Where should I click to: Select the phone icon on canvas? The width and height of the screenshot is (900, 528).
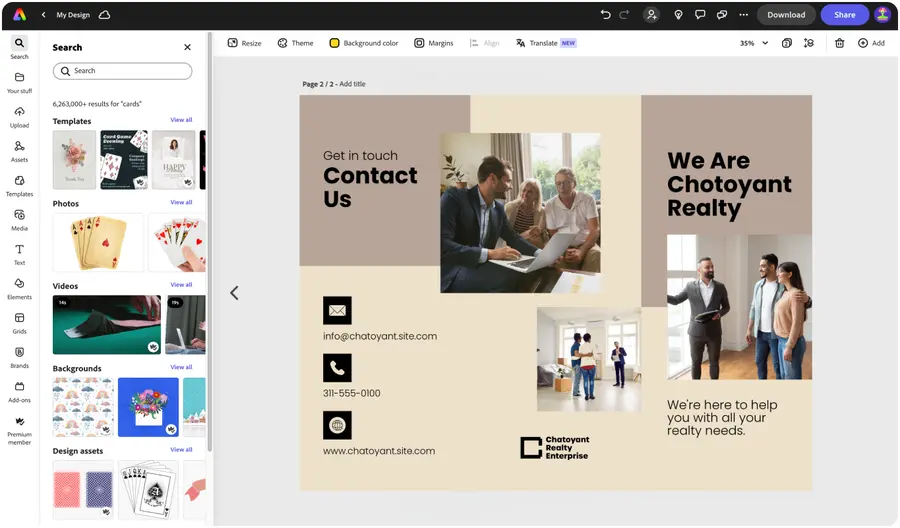click(337, 368)
